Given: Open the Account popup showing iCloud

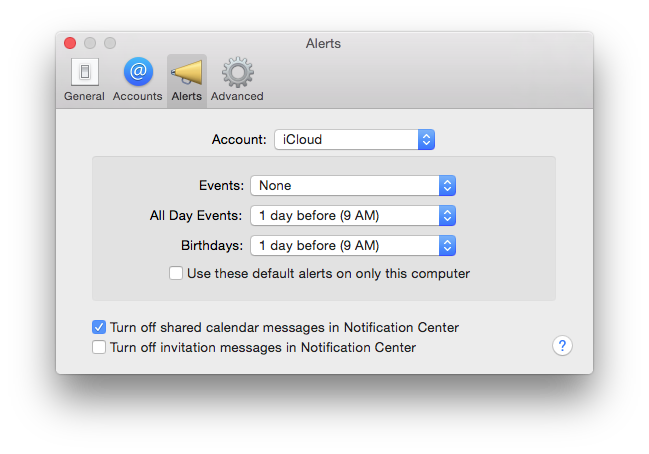Looking at the screenshot, I should click(354, 139).
